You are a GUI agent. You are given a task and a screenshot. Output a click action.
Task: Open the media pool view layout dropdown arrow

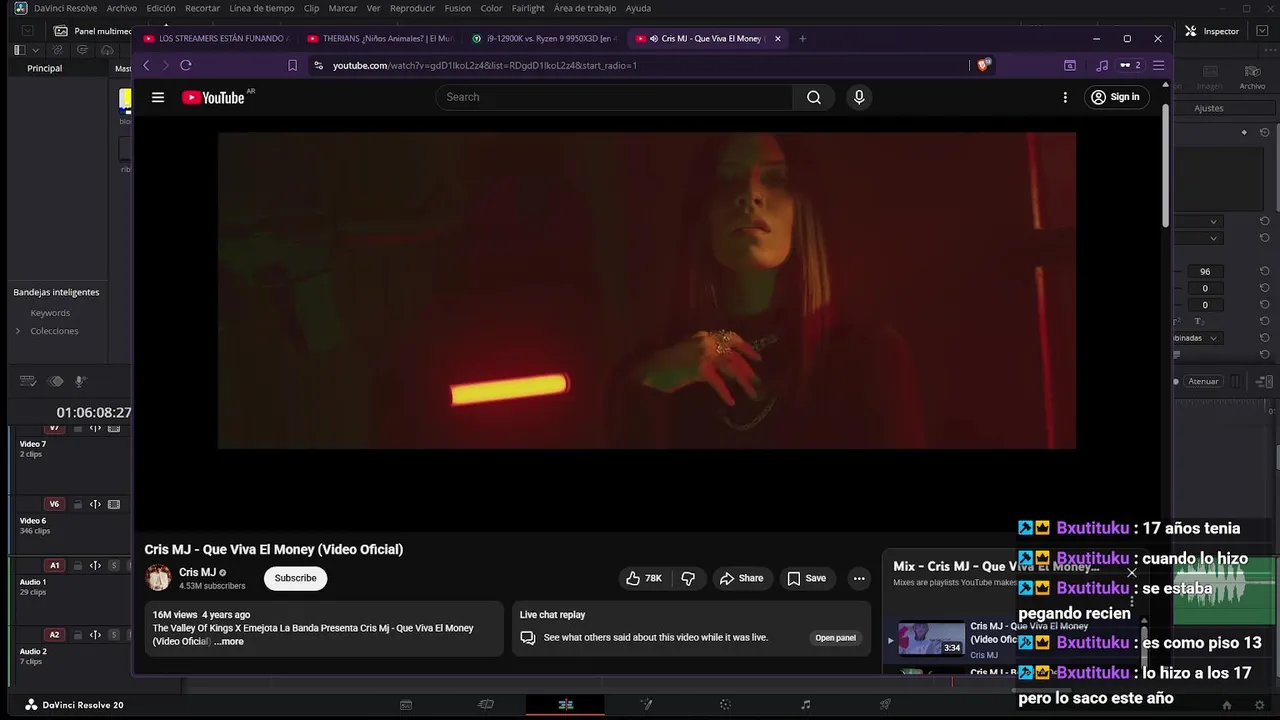click(x=36, y=50)
